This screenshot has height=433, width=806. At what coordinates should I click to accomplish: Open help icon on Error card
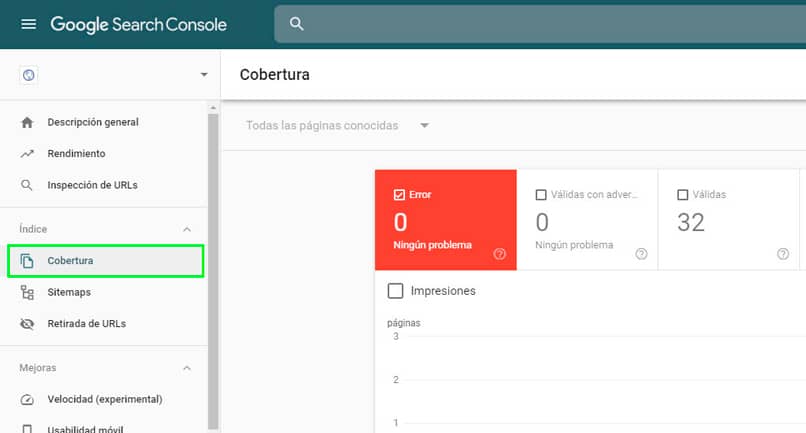coord(500,254)
